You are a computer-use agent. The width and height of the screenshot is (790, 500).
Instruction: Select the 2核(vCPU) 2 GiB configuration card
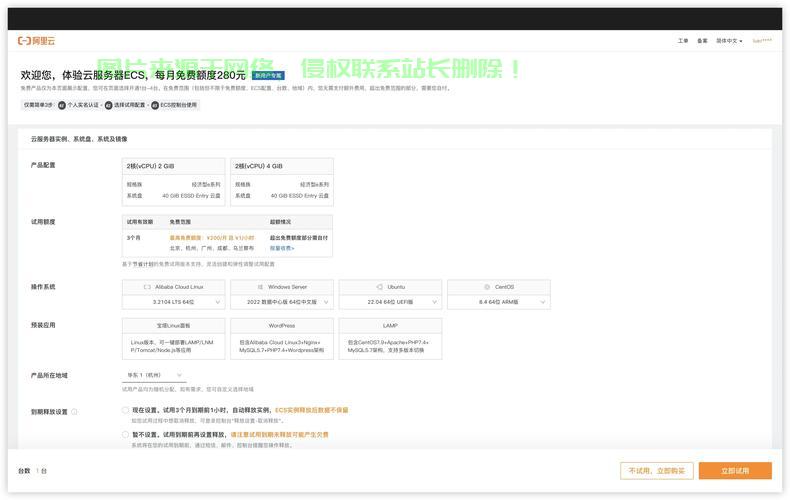pos(173,182)
